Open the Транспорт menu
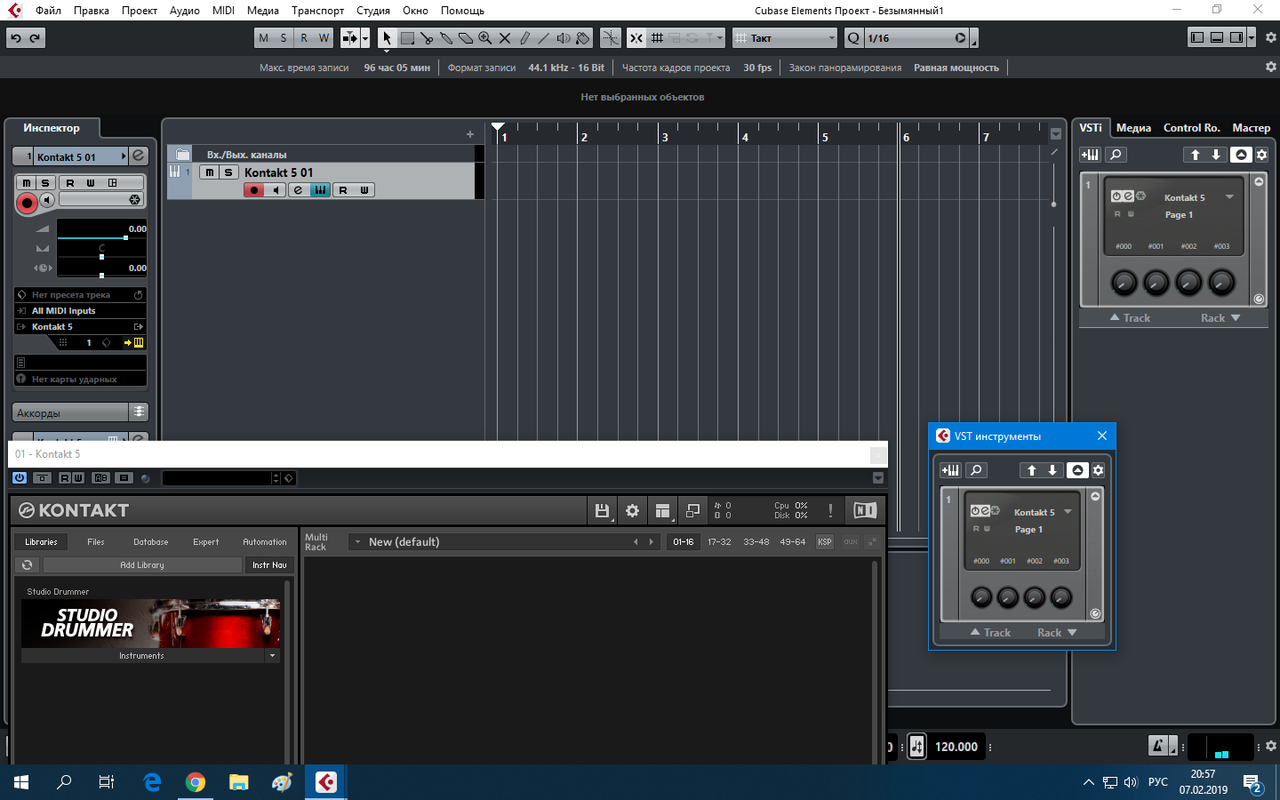Viewport: 1280px width, 800px height. click(x=318, y=10)
